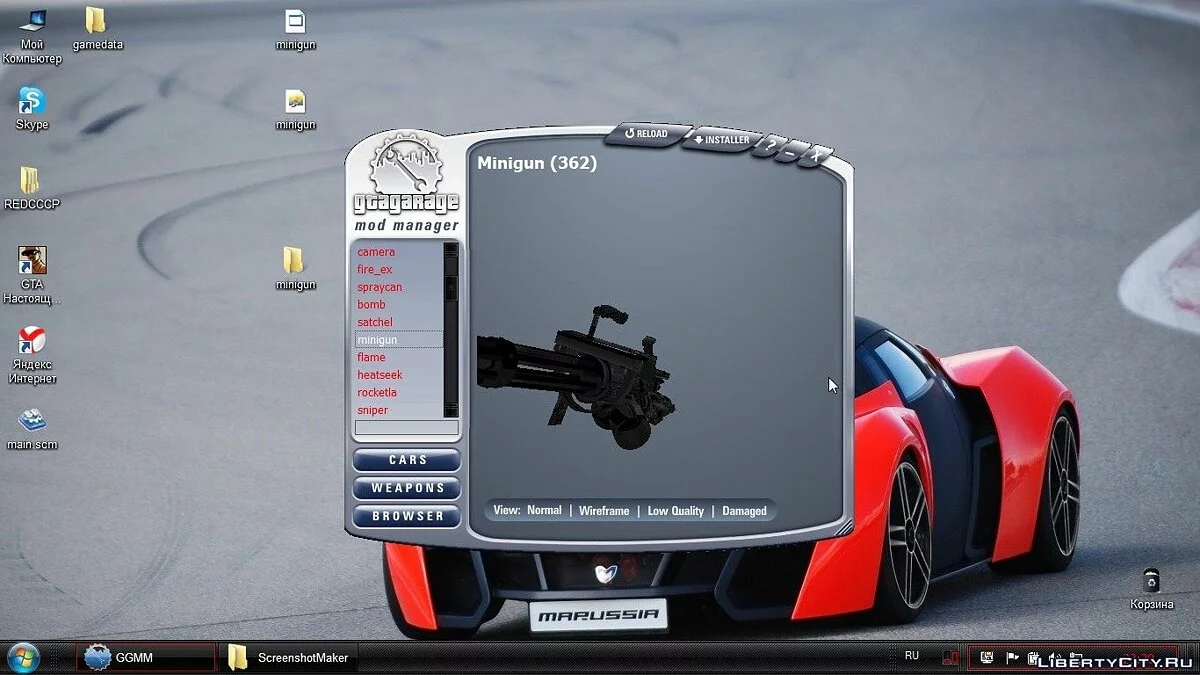Open the GTA game shortcut icon

click(32, 262)
